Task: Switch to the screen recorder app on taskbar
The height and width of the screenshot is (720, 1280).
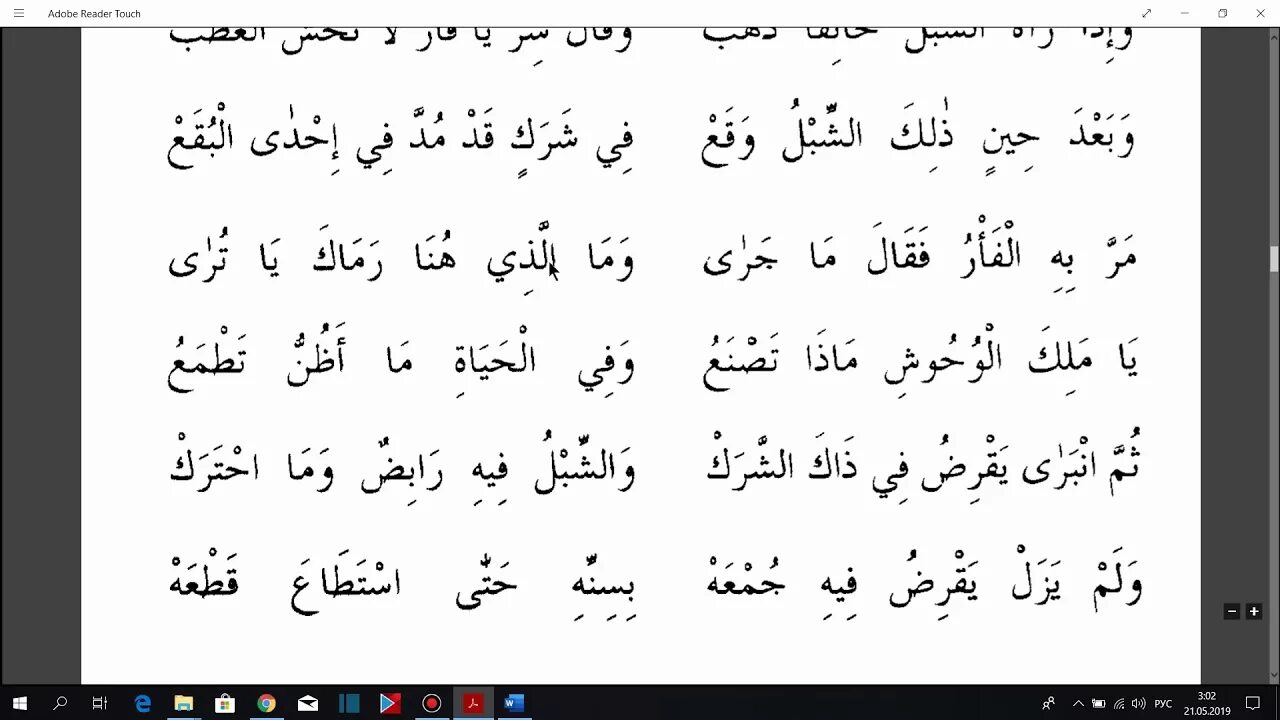Action: [431, 703]
